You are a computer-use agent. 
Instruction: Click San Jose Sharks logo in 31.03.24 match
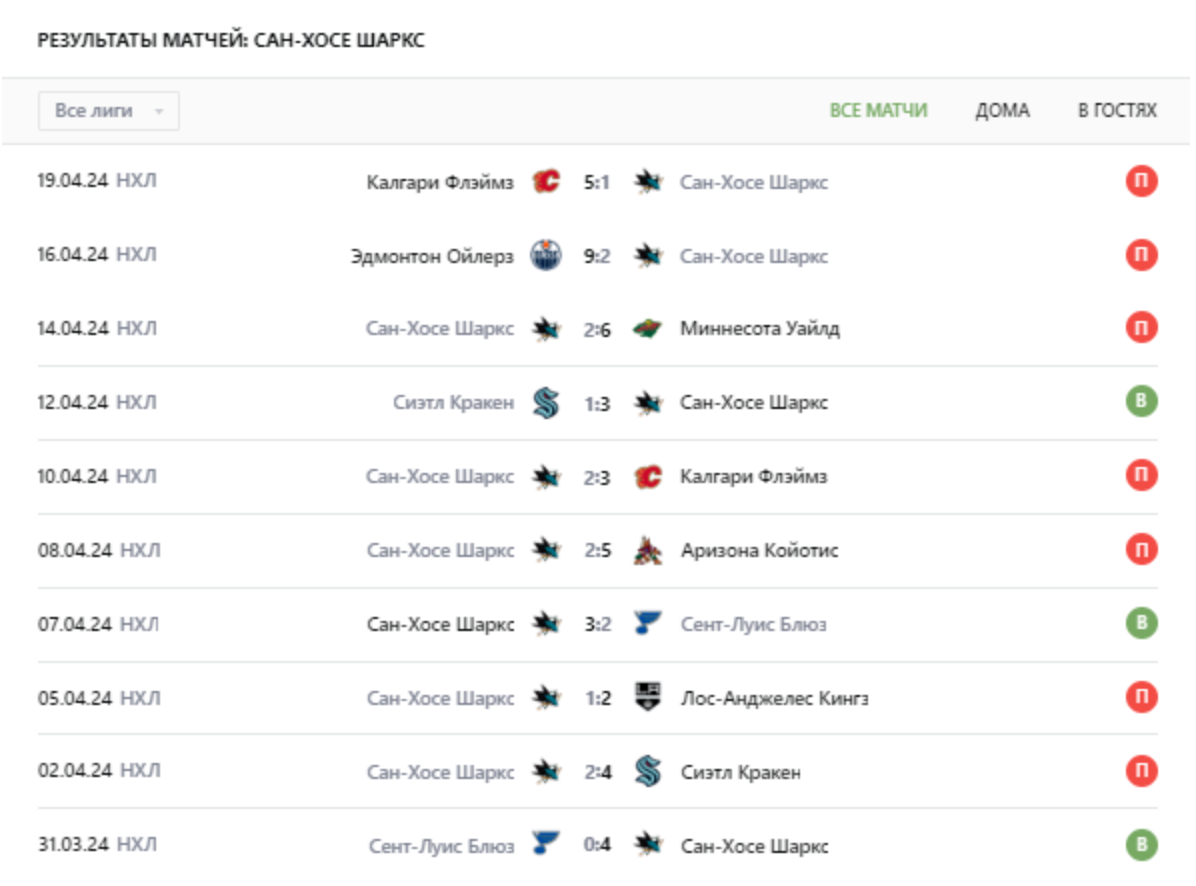click(x=648, y=846)
